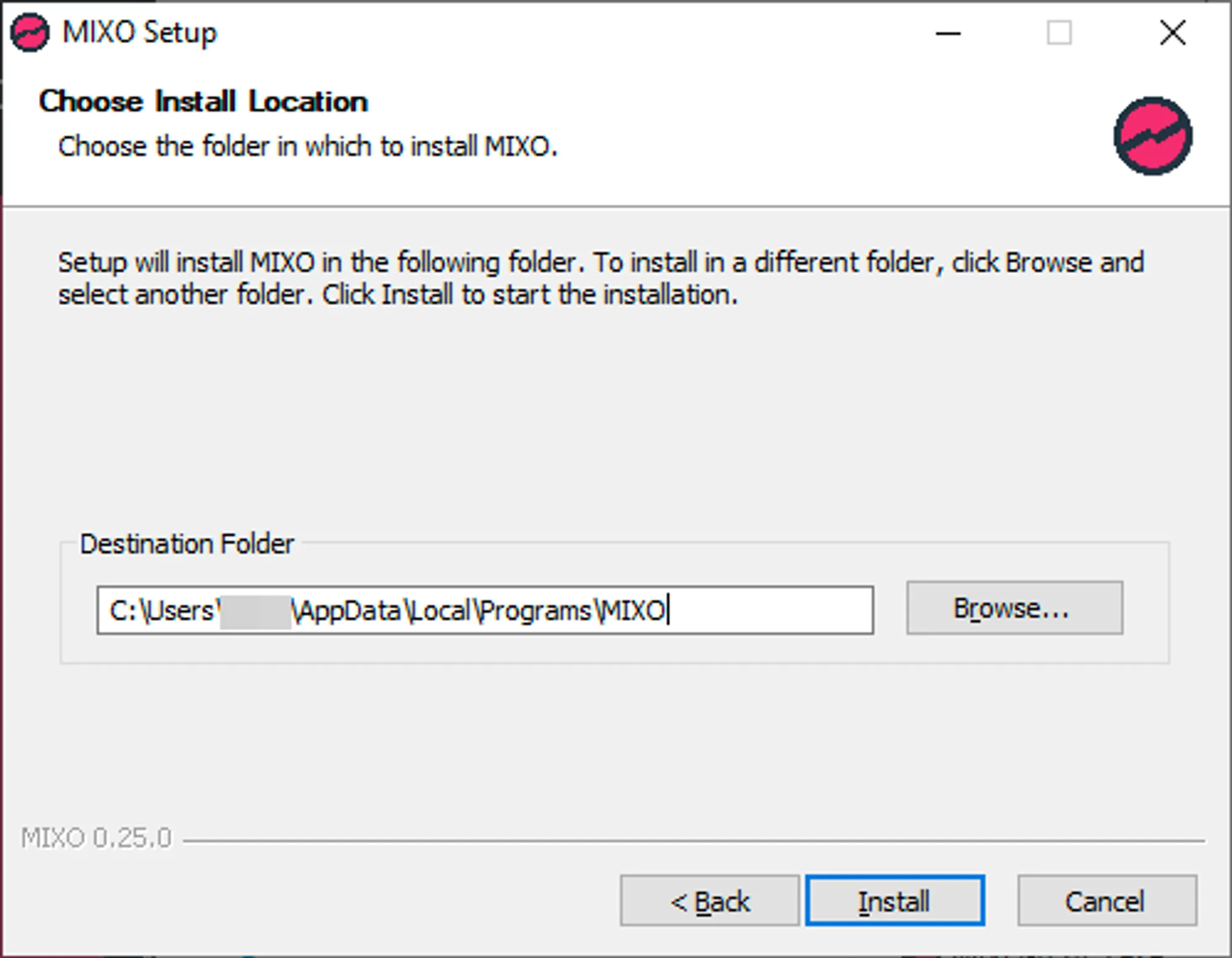
Task: Click the subtitle about choosing install folder
Action: click(307, 147)
